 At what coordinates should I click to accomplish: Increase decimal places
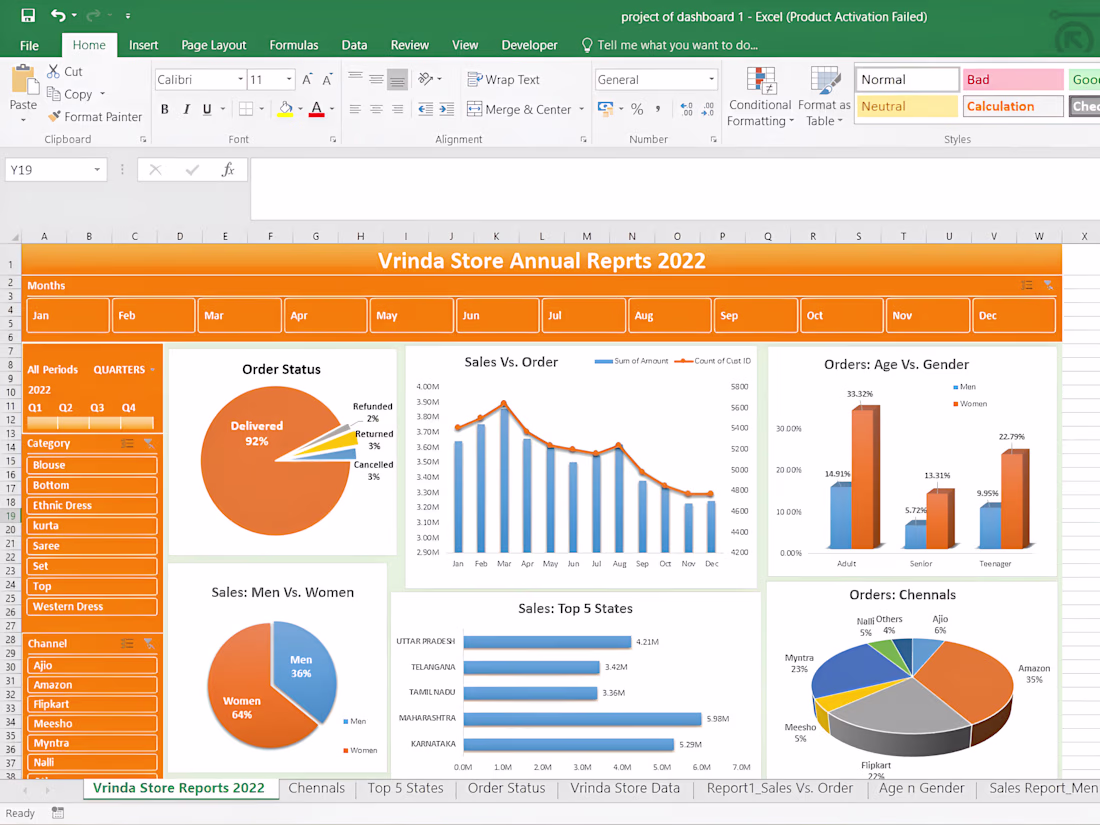686,109
